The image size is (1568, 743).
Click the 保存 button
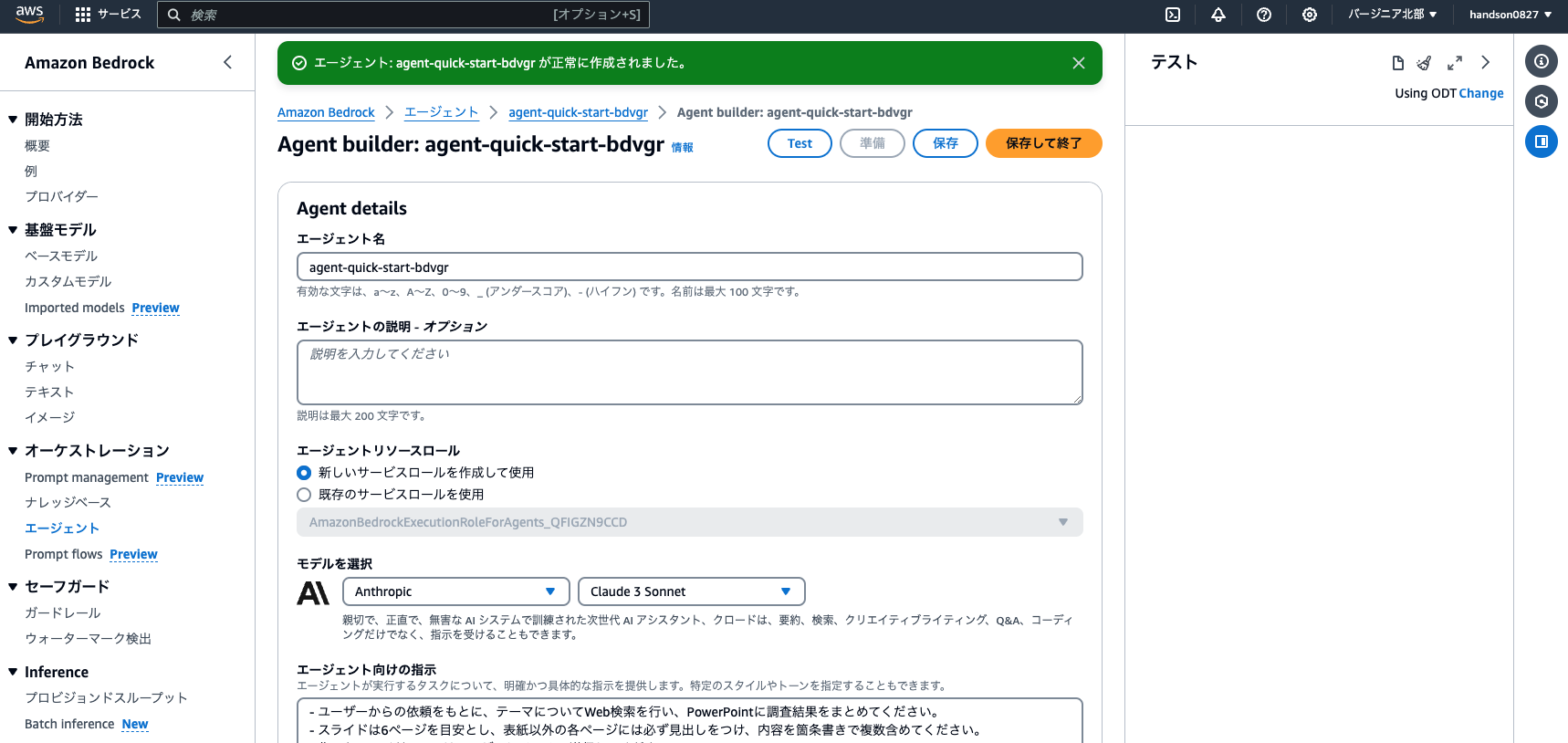[x=946, y=143]
